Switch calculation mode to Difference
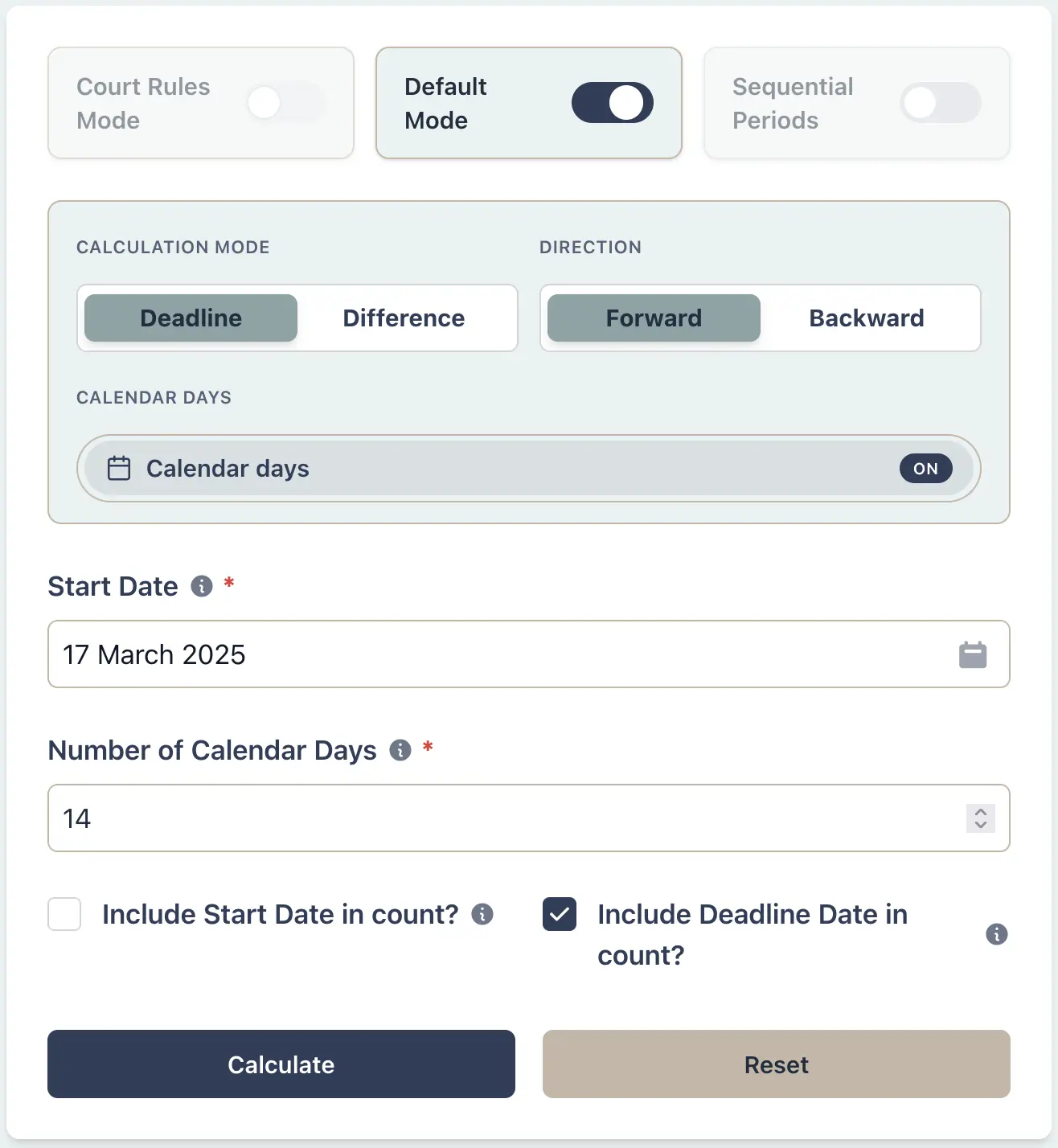The image size is (1058, 1148). [x=404, y=318]
